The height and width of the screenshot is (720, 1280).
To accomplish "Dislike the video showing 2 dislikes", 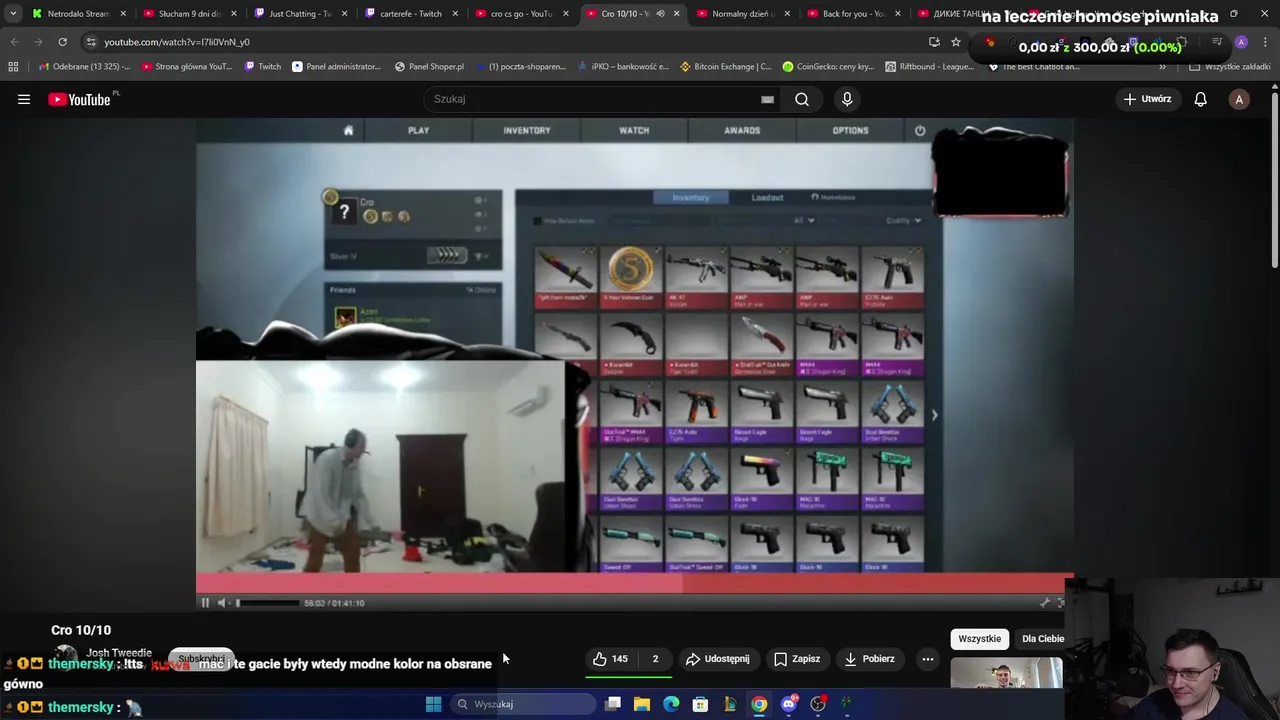I will [x=655, y=659].
